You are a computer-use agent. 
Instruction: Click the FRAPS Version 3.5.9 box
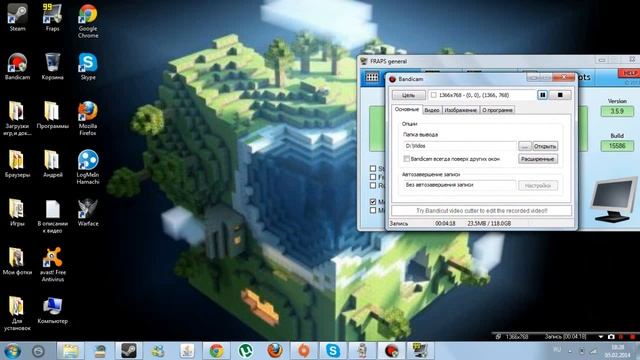coord(617,111)
